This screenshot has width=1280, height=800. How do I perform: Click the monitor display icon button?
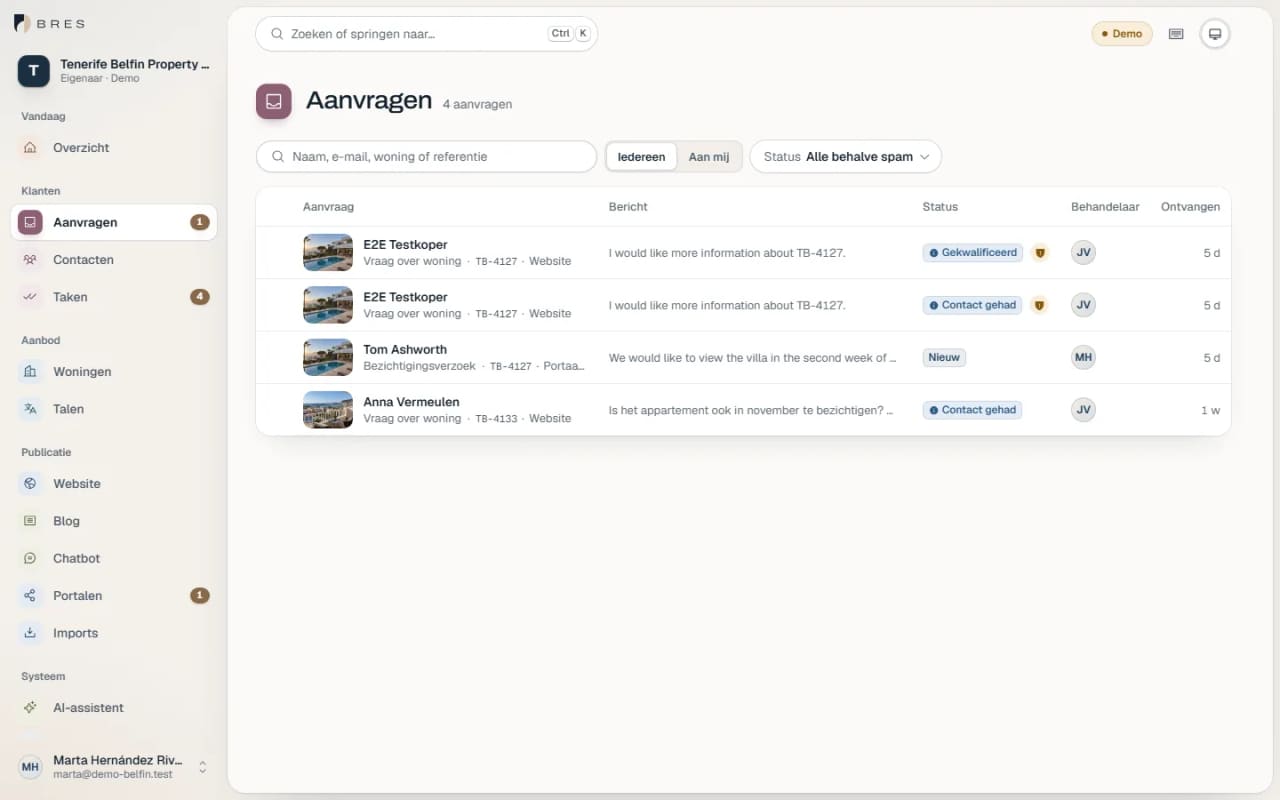[x=1215, y=34]
